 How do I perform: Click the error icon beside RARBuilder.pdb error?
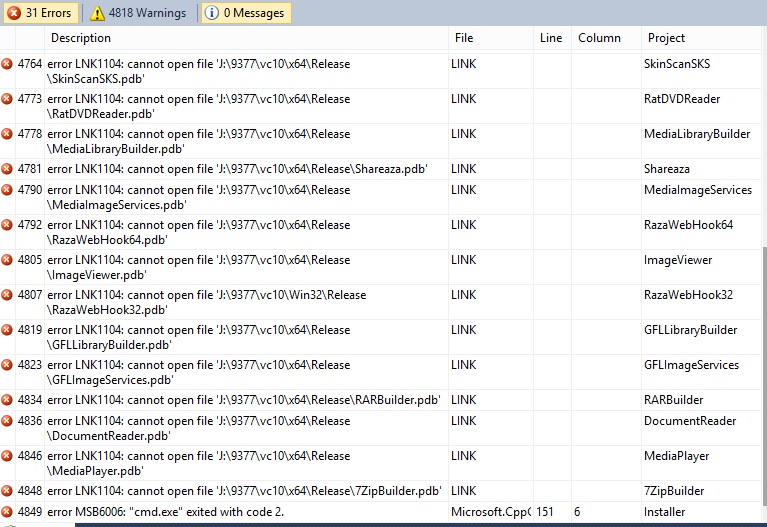(x=7, y=400)
